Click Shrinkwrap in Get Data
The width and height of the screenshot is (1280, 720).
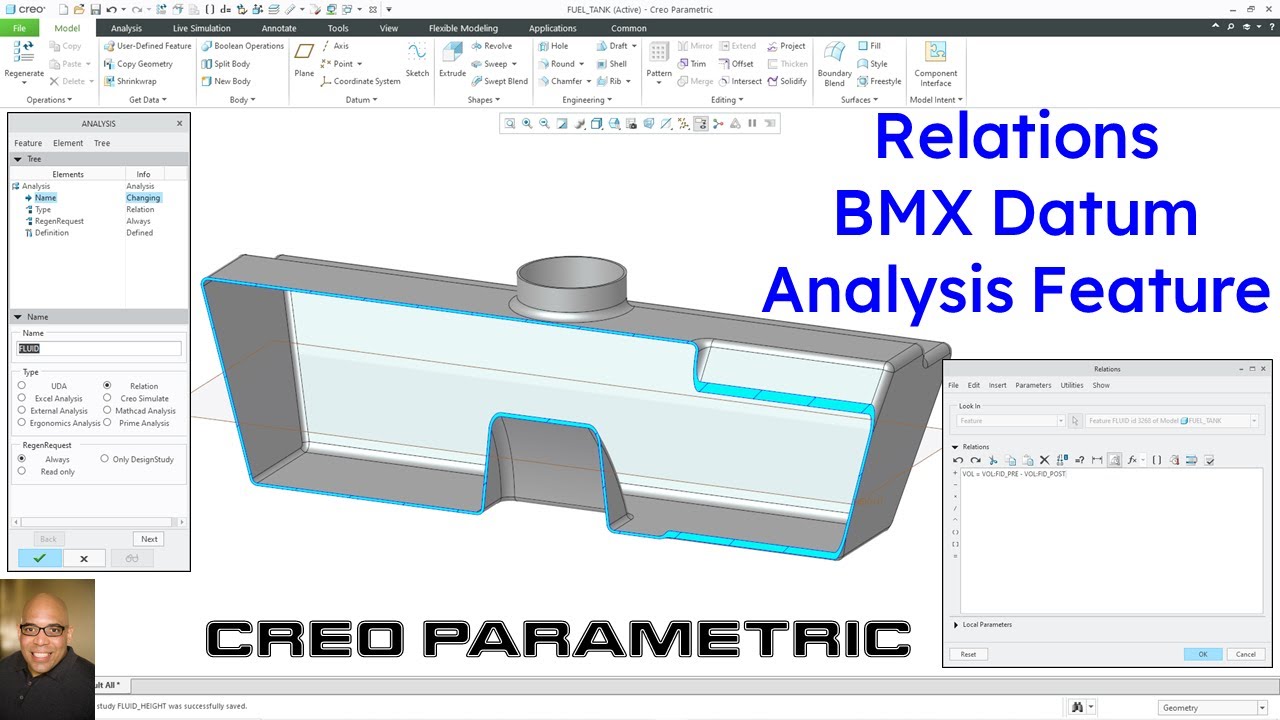tap(130, 81)
